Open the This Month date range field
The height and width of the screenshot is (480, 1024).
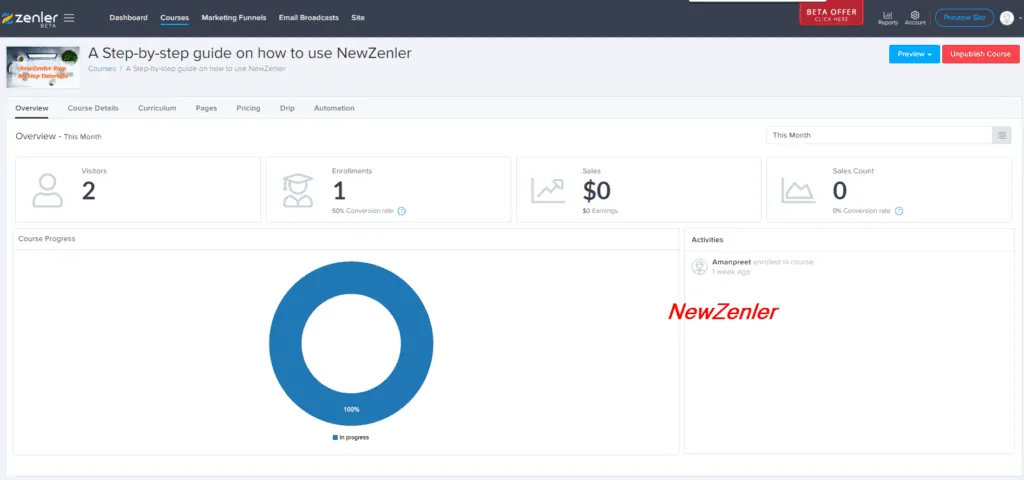pos(878,135)
